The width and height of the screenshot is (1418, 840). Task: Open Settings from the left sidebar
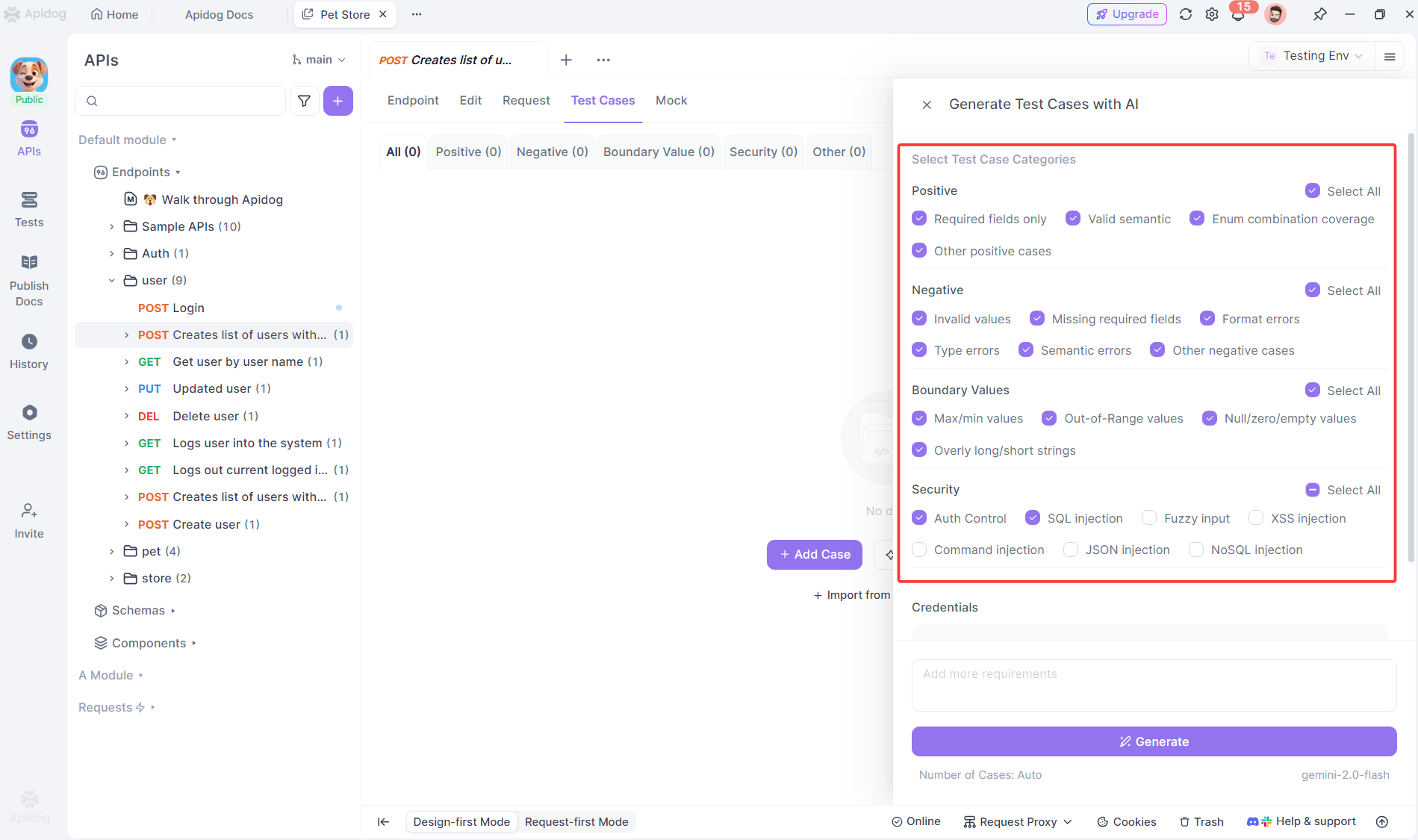(28, 423)
